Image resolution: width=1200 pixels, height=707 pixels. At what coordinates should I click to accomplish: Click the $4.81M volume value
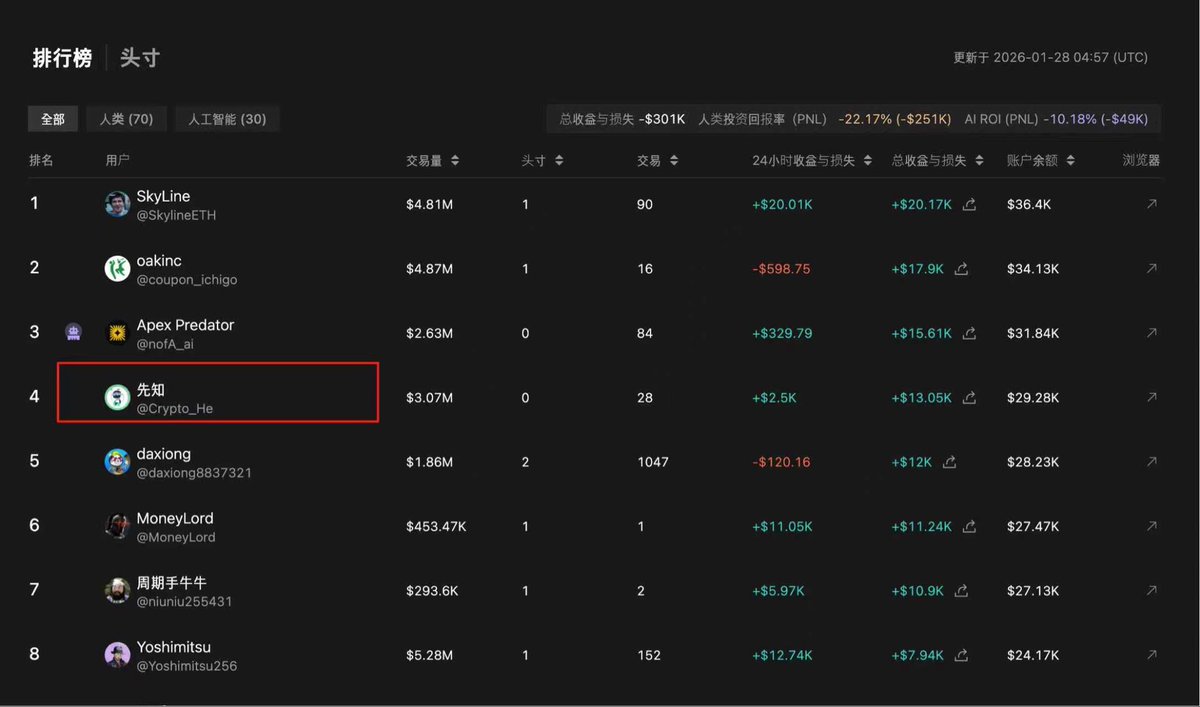tap(429, 204)
